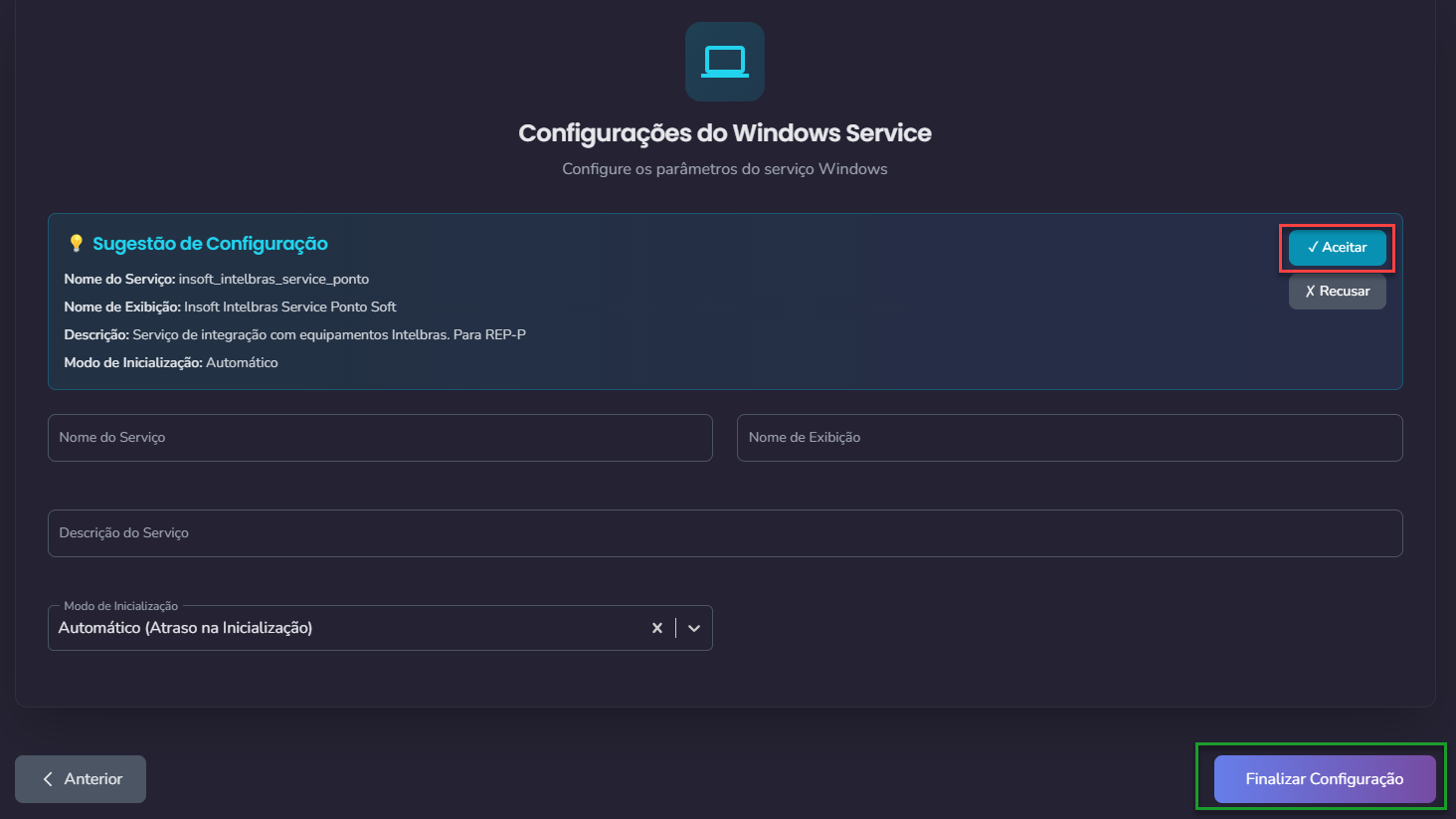Select the Descrição do Serviço text field
The image size is (1456, 819).
(x=724, y=533)
